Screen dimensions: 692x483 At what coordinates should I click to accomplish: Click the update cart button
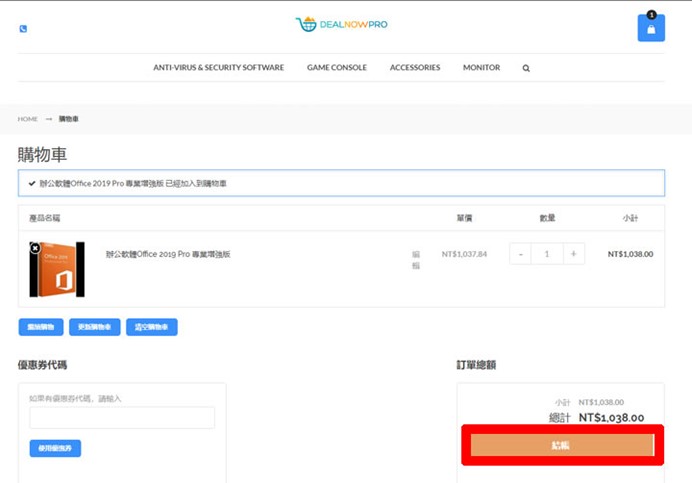click(x=95, y=327)
